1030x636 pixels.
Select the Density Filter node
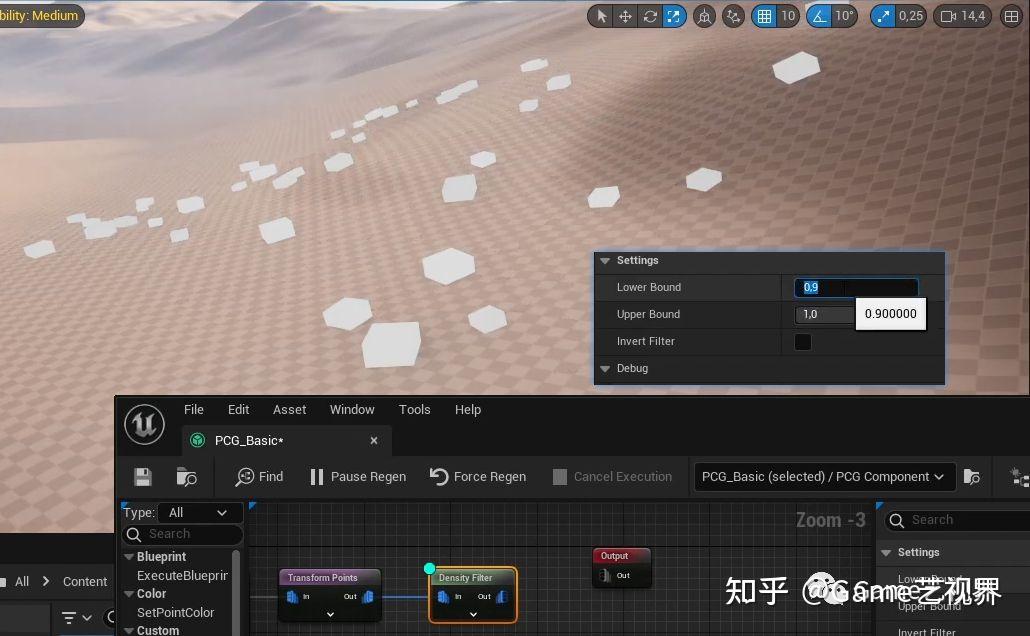(466, 577)
